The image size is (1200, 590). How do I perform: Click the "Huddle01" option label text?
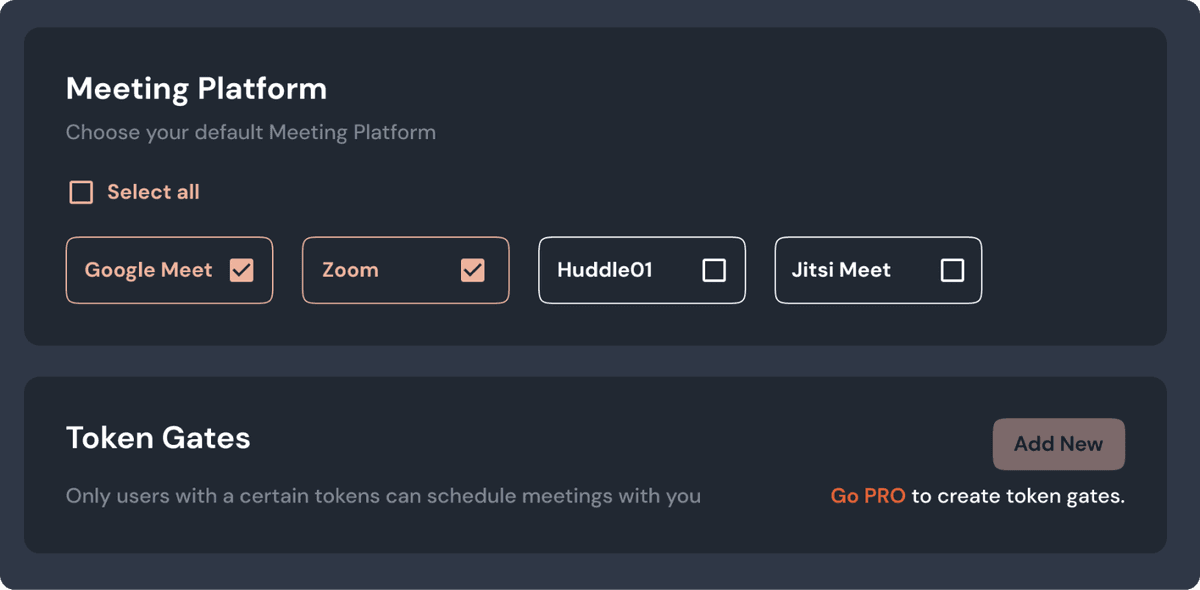[x=604, y=270]
